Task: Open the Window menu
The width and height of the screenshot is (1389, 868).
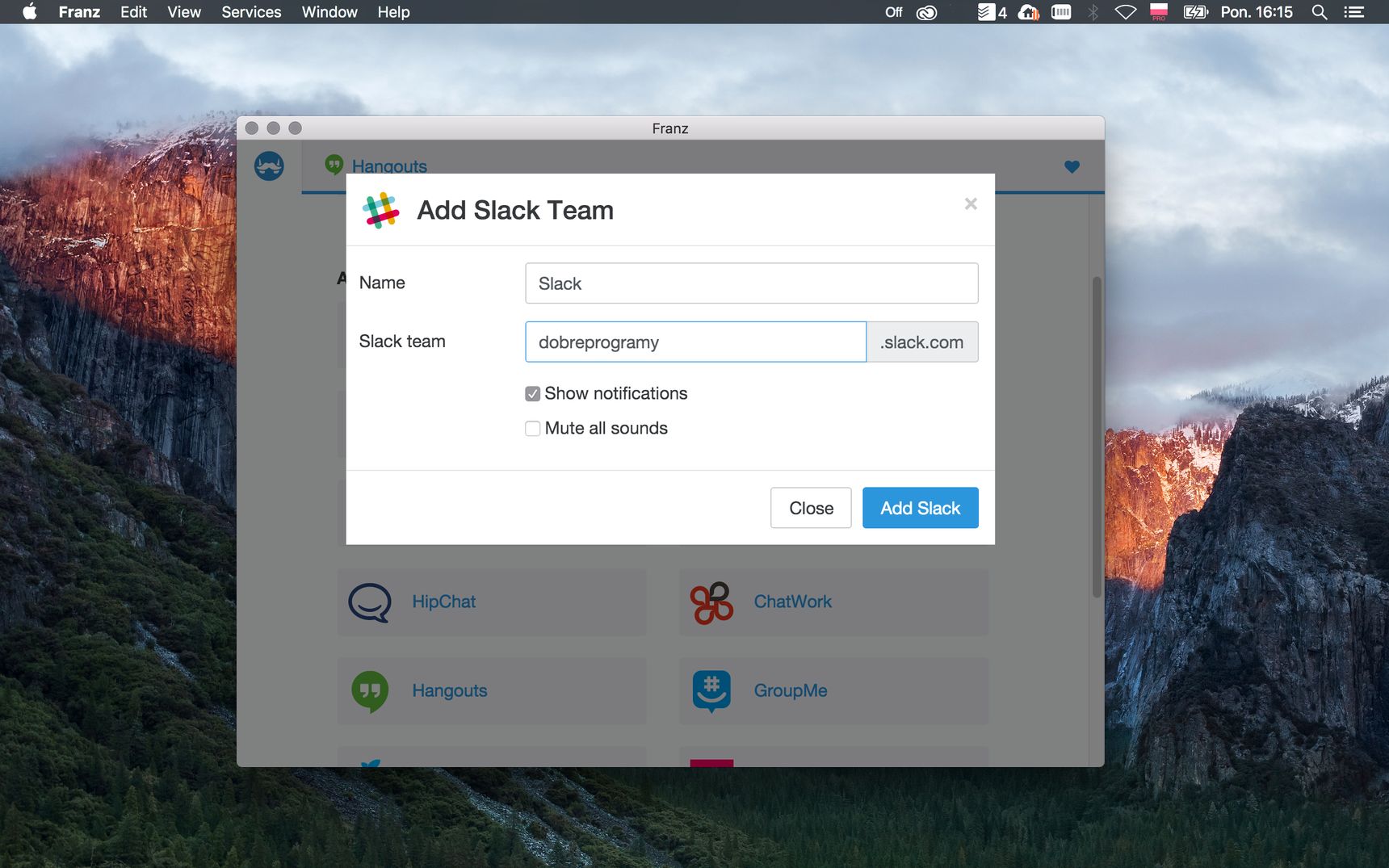Action: coord(329,12)
